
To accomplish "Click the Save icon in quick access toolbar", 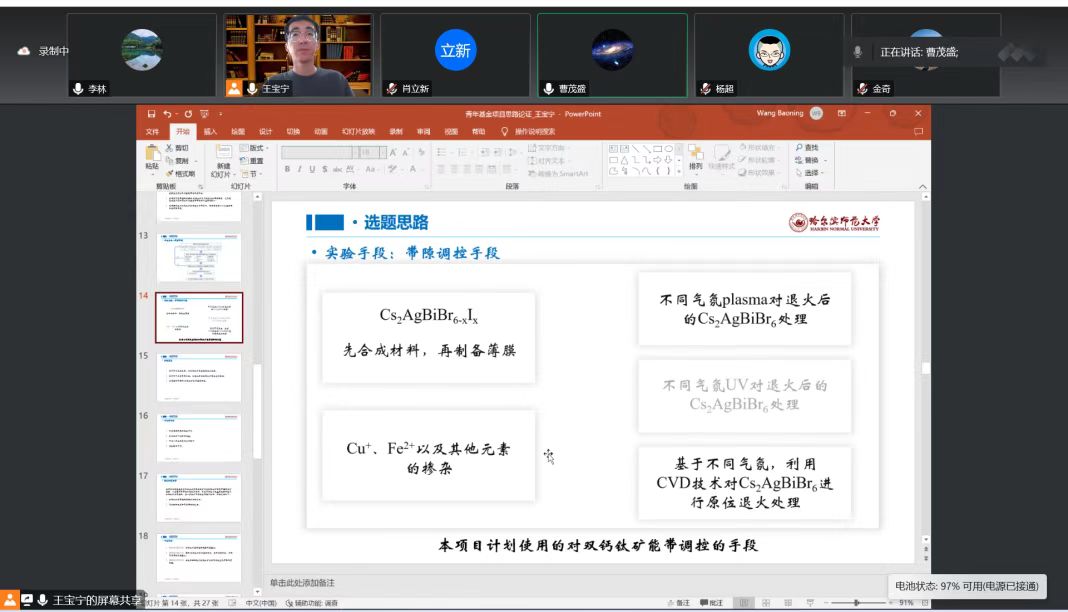I will (x=152, y=114).
